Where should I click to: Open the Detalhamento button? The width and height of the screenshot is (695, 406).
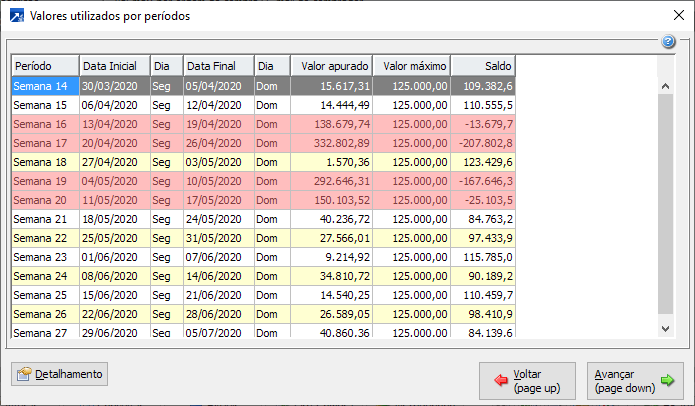pos(59,374)
